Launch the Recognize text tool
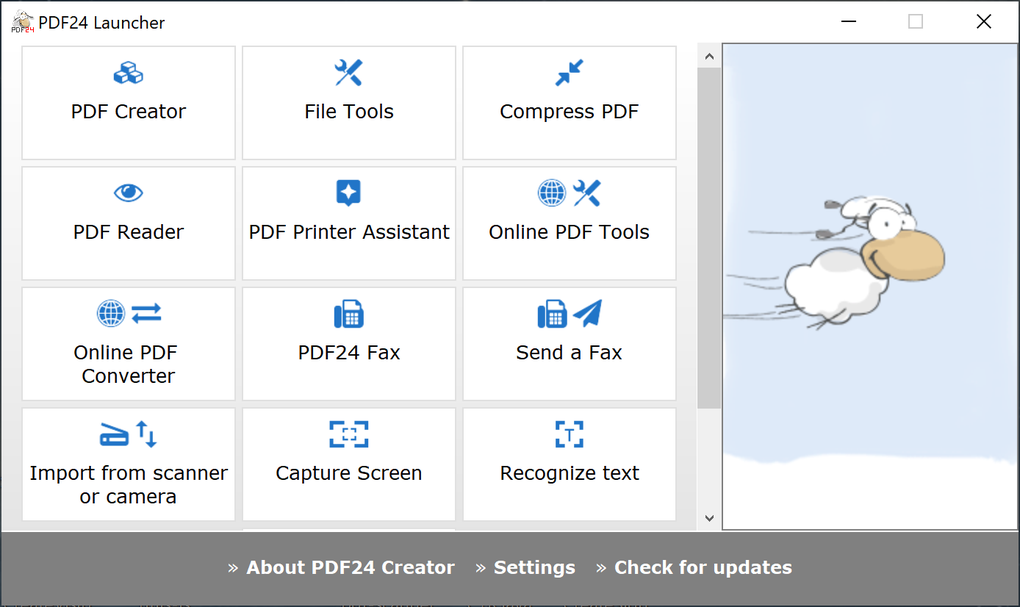The width and height of the screenshot is (1020, 607). 568,464
